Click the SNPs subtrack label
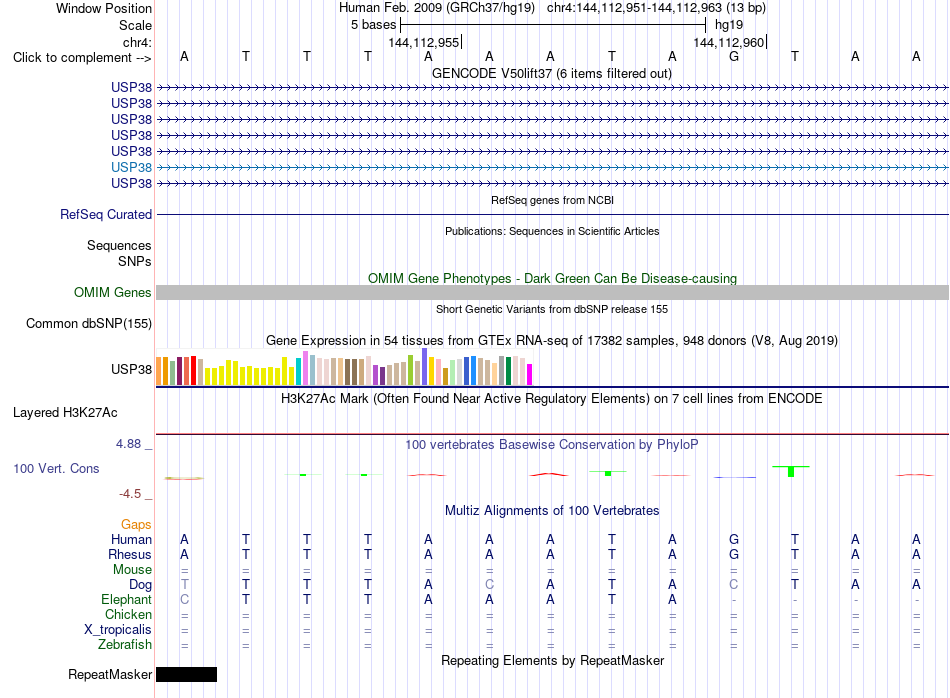This screenshot has height=698, width=950. click(x=135, y=261)
